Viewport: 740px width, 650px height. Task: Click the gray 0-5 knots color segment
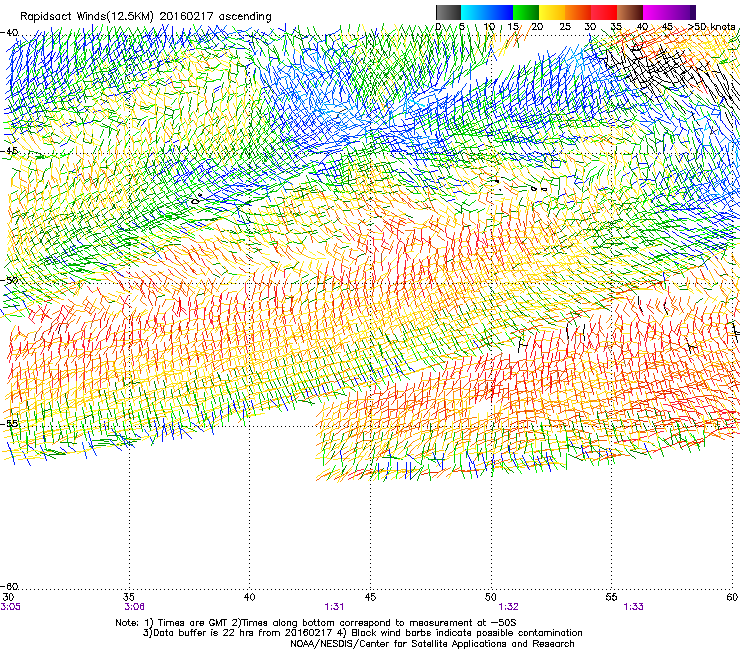coord(448,12)
